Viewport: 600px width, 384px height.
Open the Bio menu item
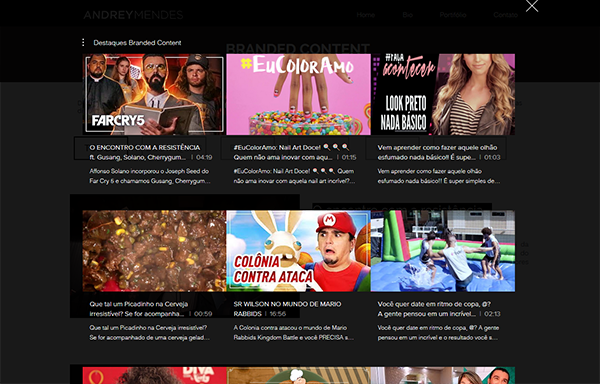click(x=407, y=15)
